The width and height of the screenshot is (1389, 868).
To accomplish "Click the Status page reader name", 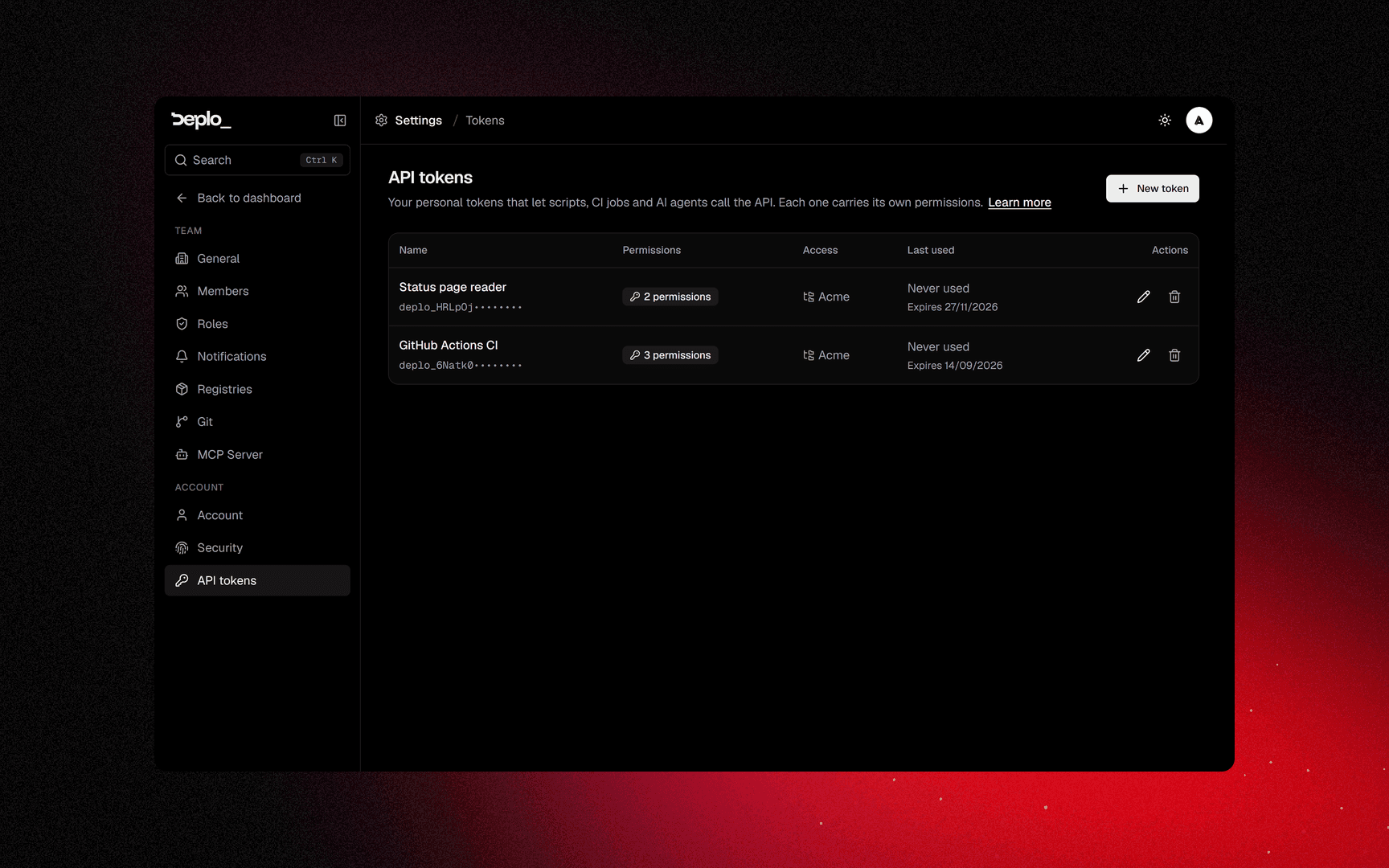I will tap(453, 287).
